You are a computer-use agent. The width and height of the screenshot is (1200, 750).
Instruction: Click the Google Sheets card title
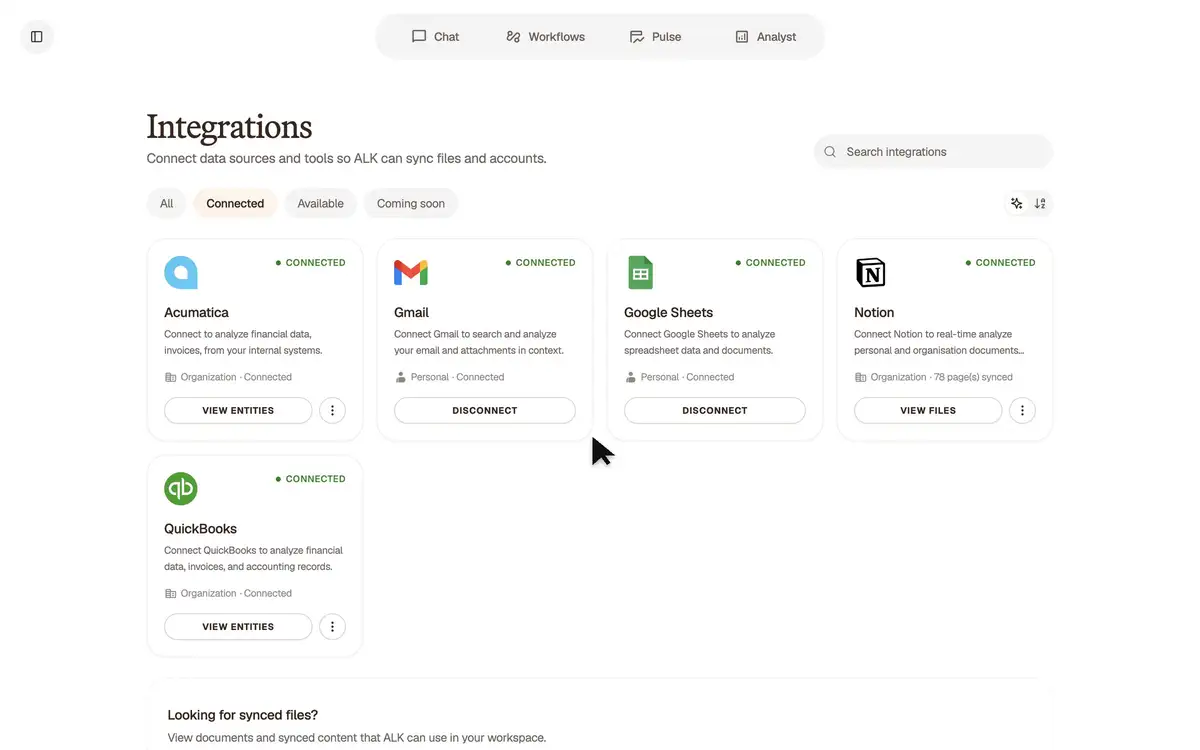coord(669,312)
